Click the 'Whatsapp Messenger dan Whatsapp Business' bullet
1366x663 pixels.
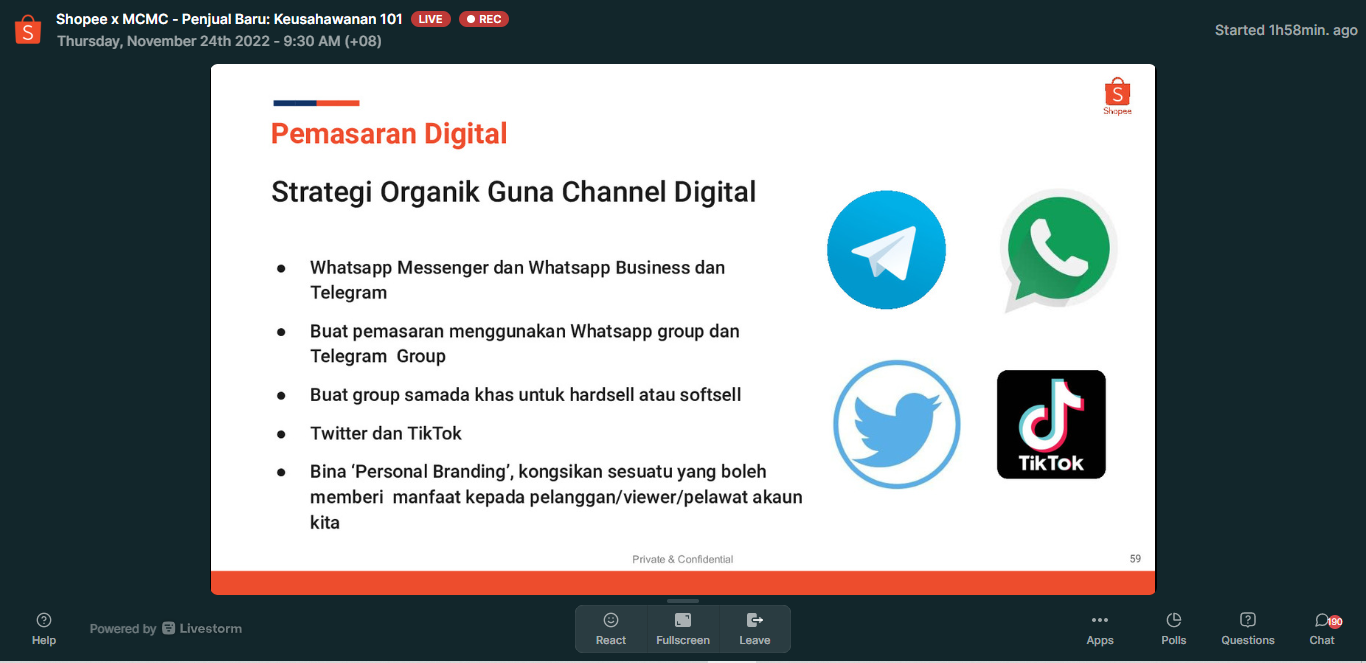point(517,280)
